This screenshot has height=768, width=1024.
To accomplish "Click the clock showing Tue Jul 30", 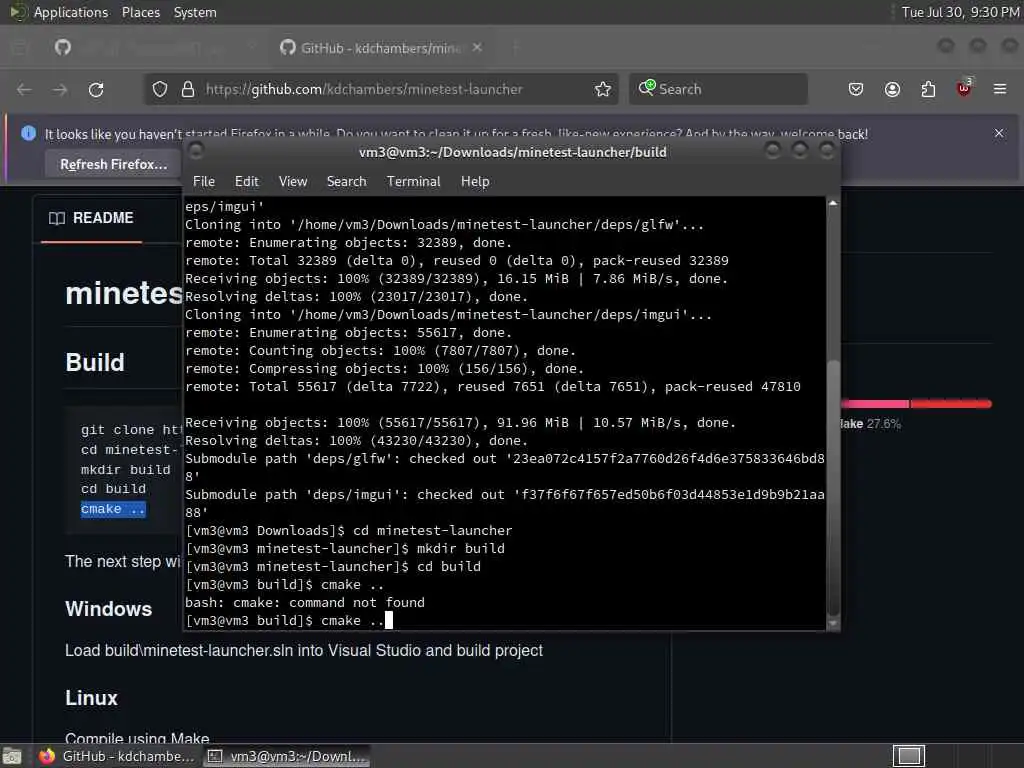I will [960, 12].
